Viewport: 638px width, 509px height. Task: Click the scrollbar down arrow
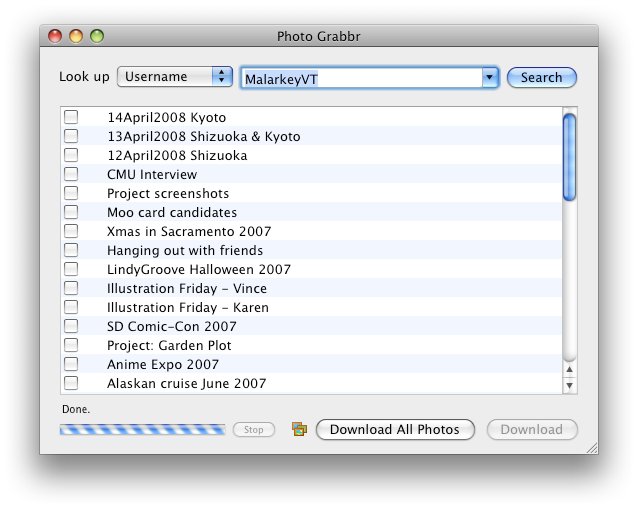(x=569, y=385)
